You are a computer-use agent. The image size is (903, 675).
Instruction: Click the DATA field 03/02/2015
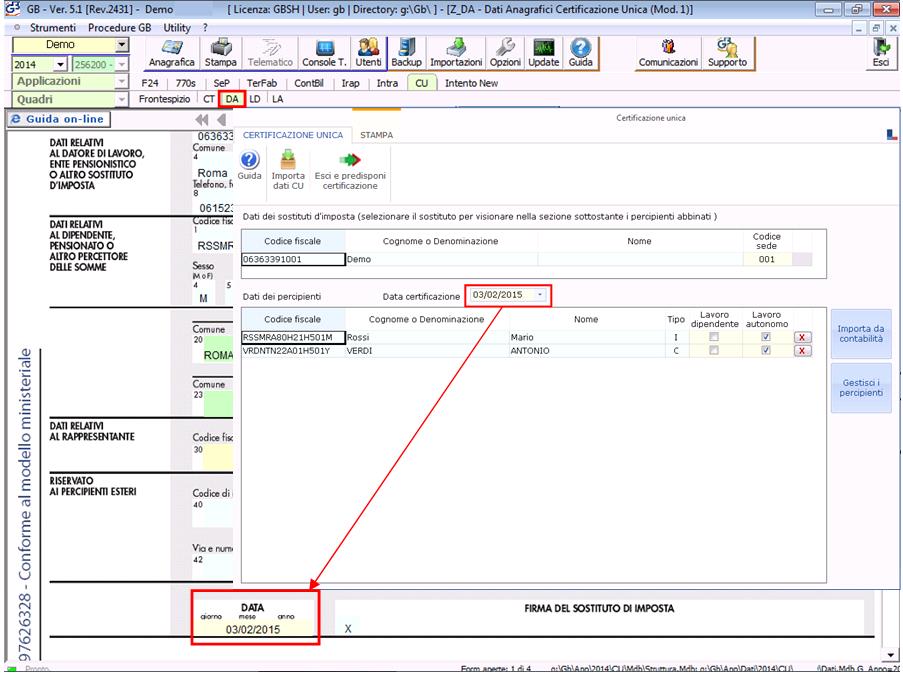[253, 630]
